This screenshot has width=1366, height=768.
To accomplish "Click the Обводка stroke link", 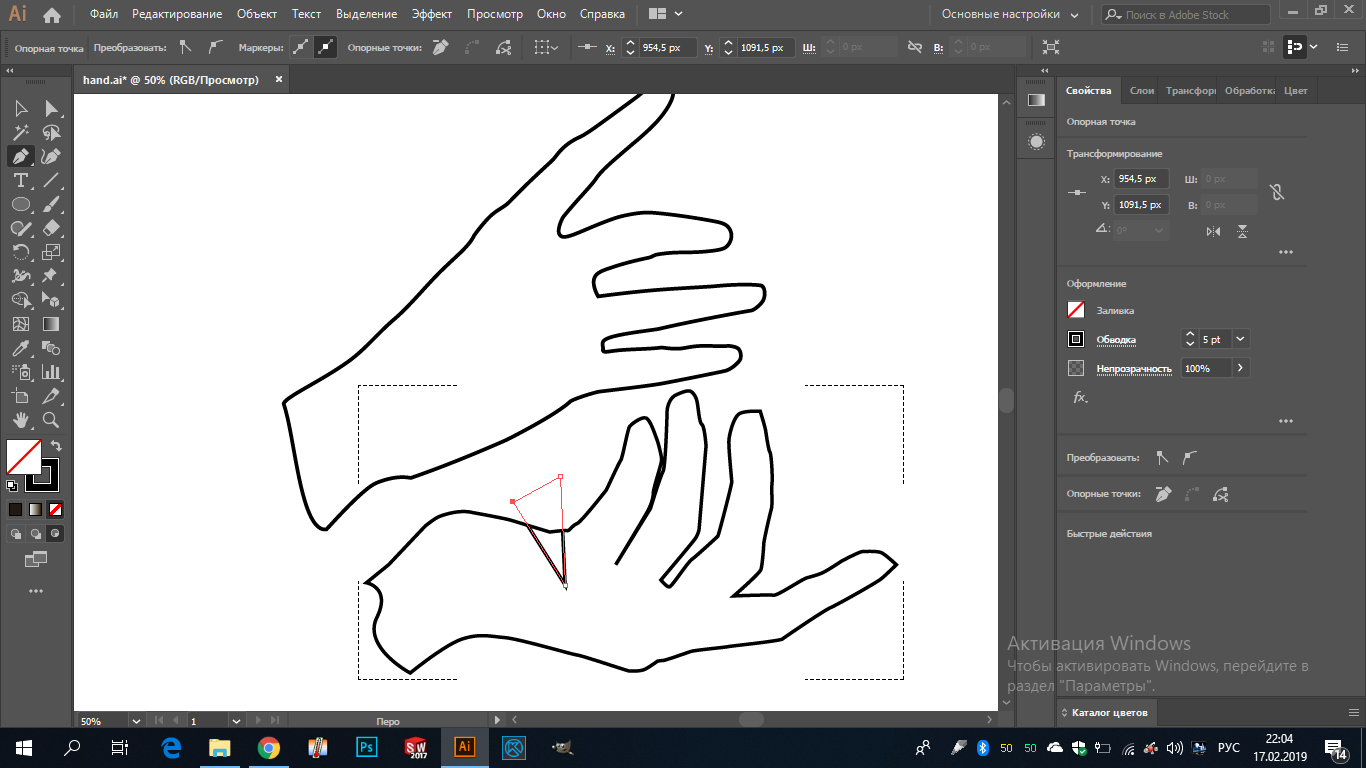I will click(x=1116, y=340).
